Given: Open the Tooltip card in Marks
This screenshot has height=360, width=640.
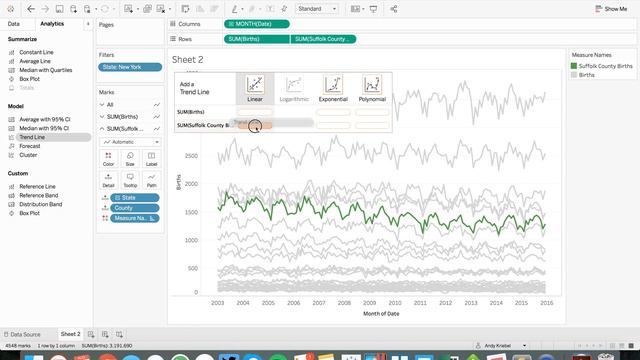Looking at the screenshot, I should click(130, 180).
